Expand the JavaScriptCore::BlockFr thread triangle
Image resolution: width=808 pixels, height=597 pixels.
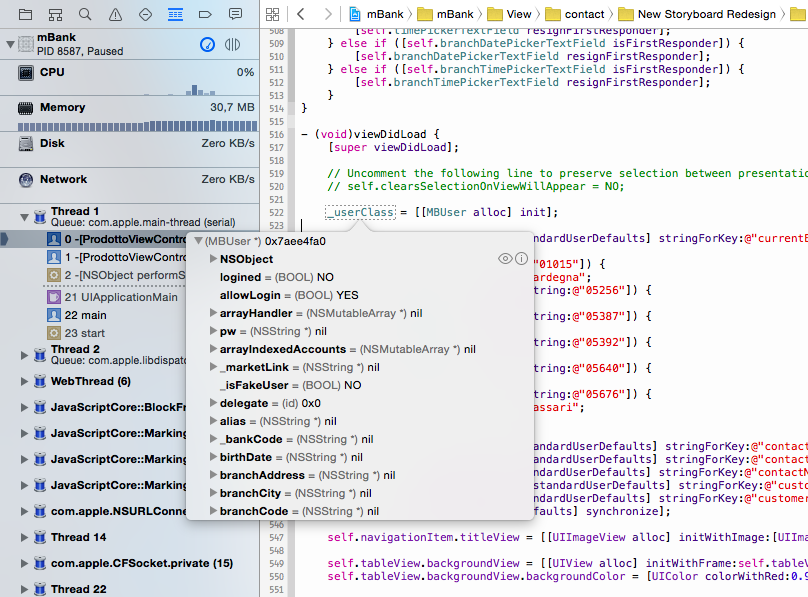[x=24, y=407]
